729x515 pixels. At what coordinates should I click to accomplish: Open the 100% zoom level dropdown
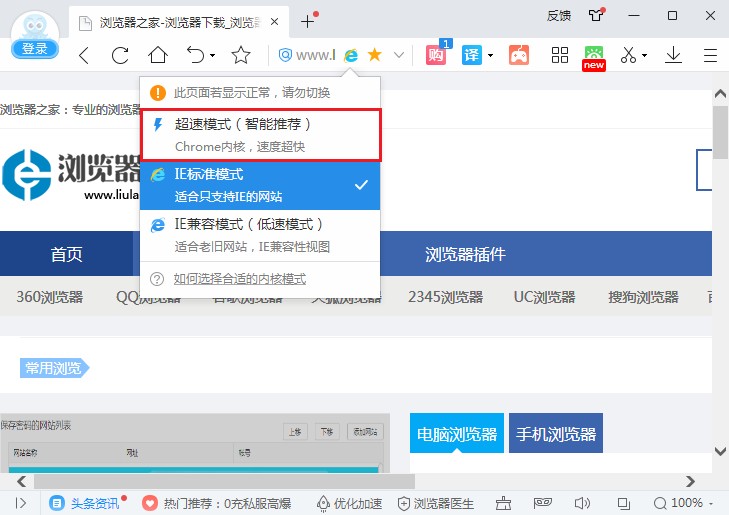pos(683,503)
